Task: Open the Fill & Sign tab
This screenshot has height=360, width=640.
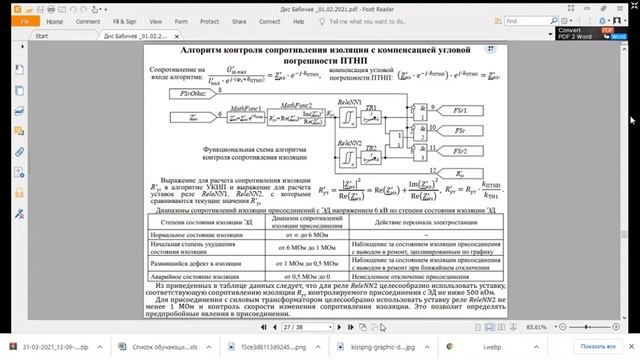Action: [124, 22]
